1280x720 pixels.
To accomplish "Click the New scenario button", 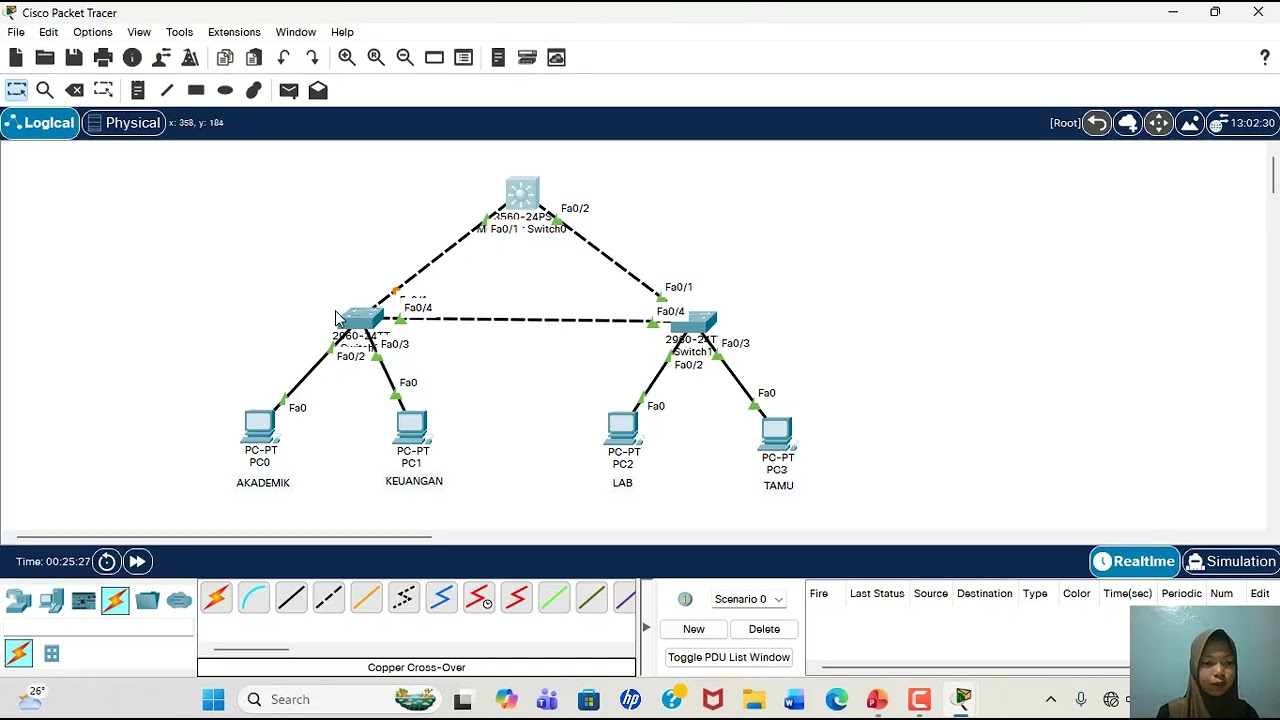I will 693,629.
